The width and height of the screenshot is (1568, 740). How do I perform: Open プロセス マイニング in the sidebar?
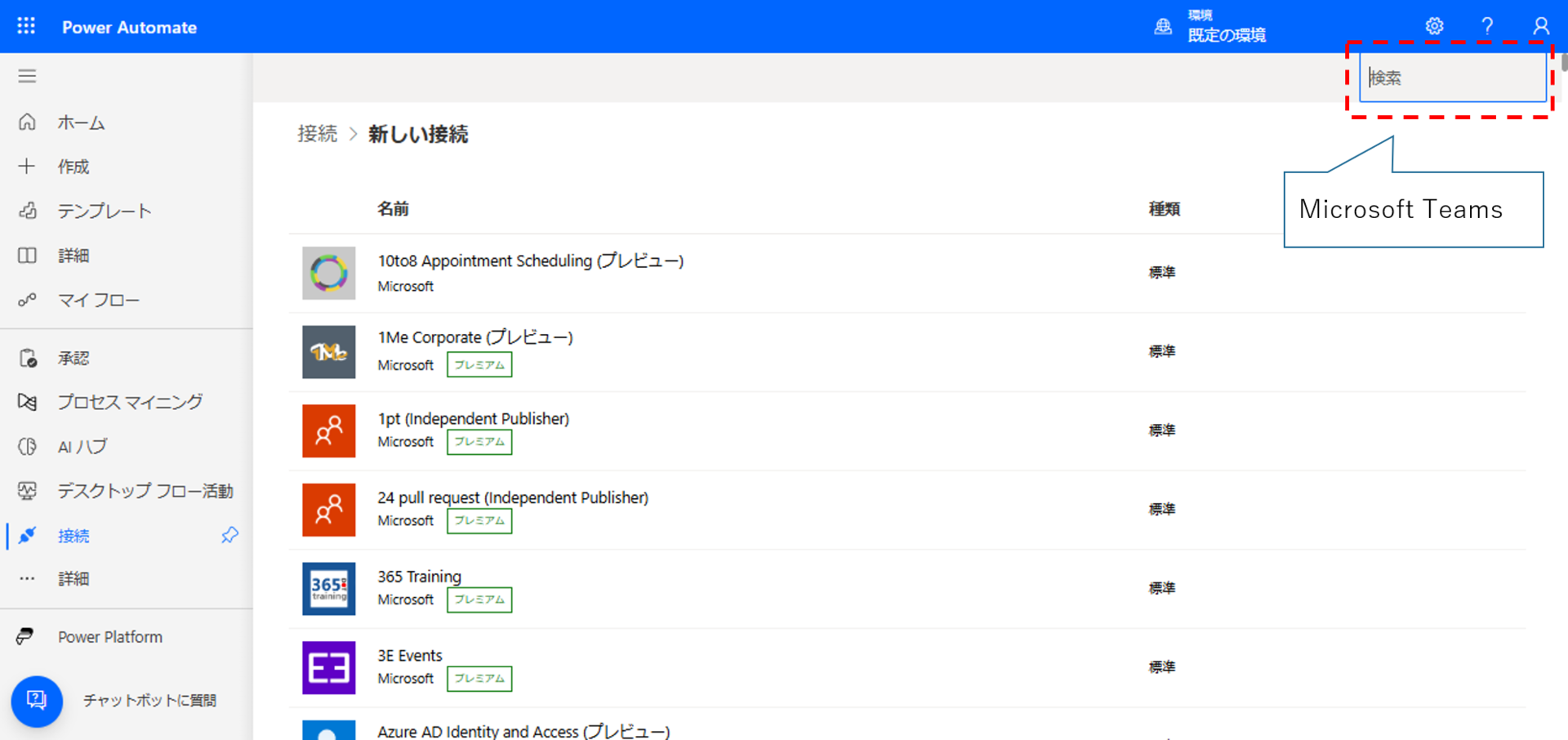pyautogui.click(x=130, y=402)
